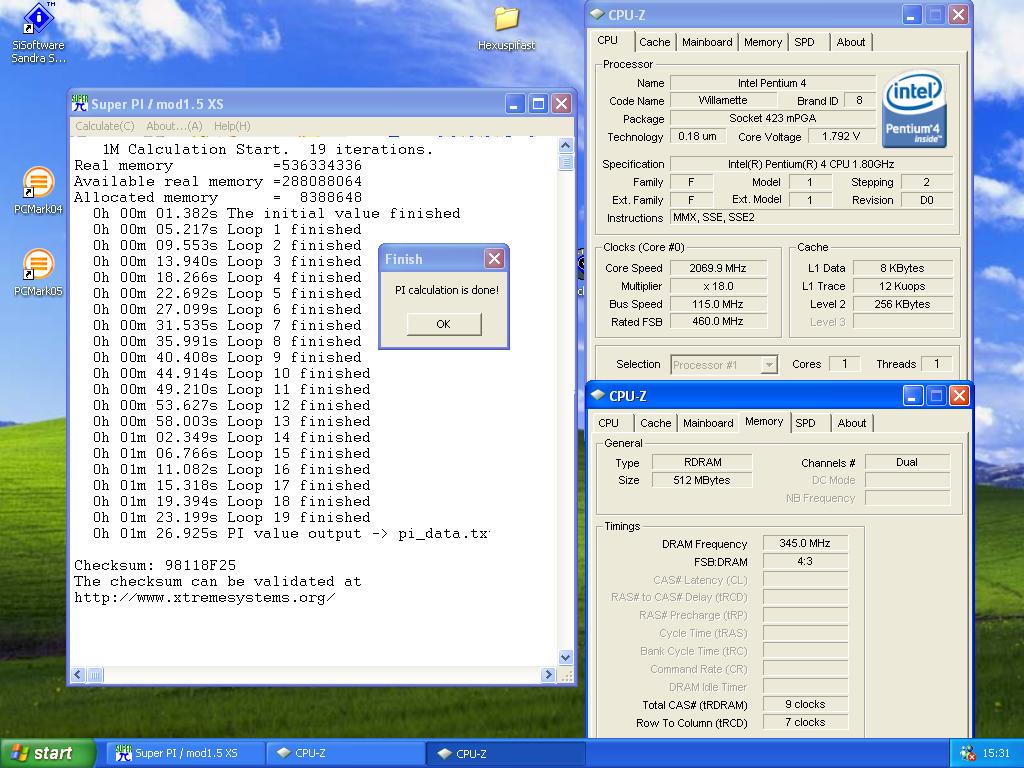Image resolution: width=1024 pixels, height=768 pixels.
Task: Switch to CPU tab in lower CPU-Z
Action: point(608,423)
